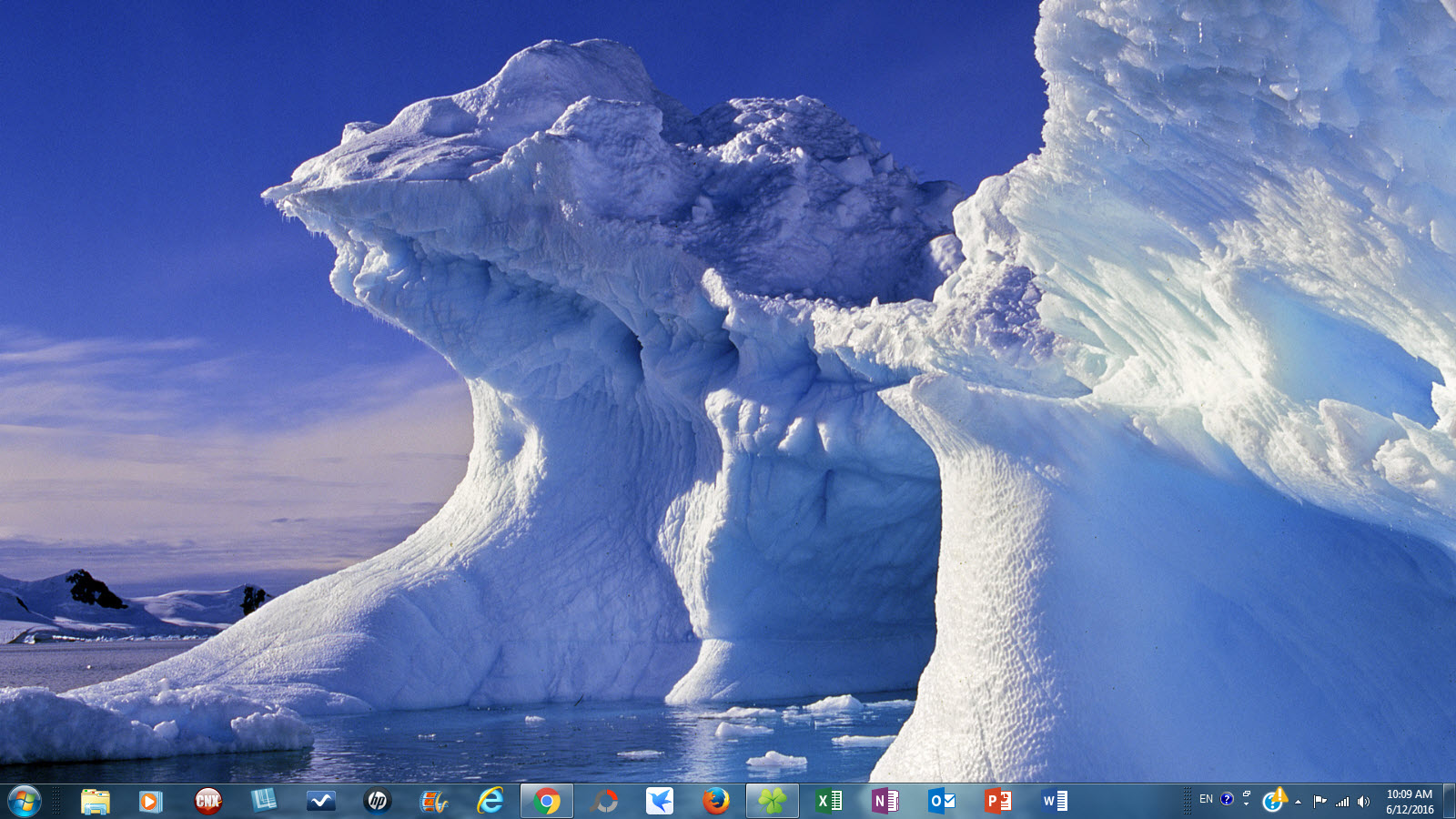
Task: Switch to the green clover app
Action: (x=773, y=801)
